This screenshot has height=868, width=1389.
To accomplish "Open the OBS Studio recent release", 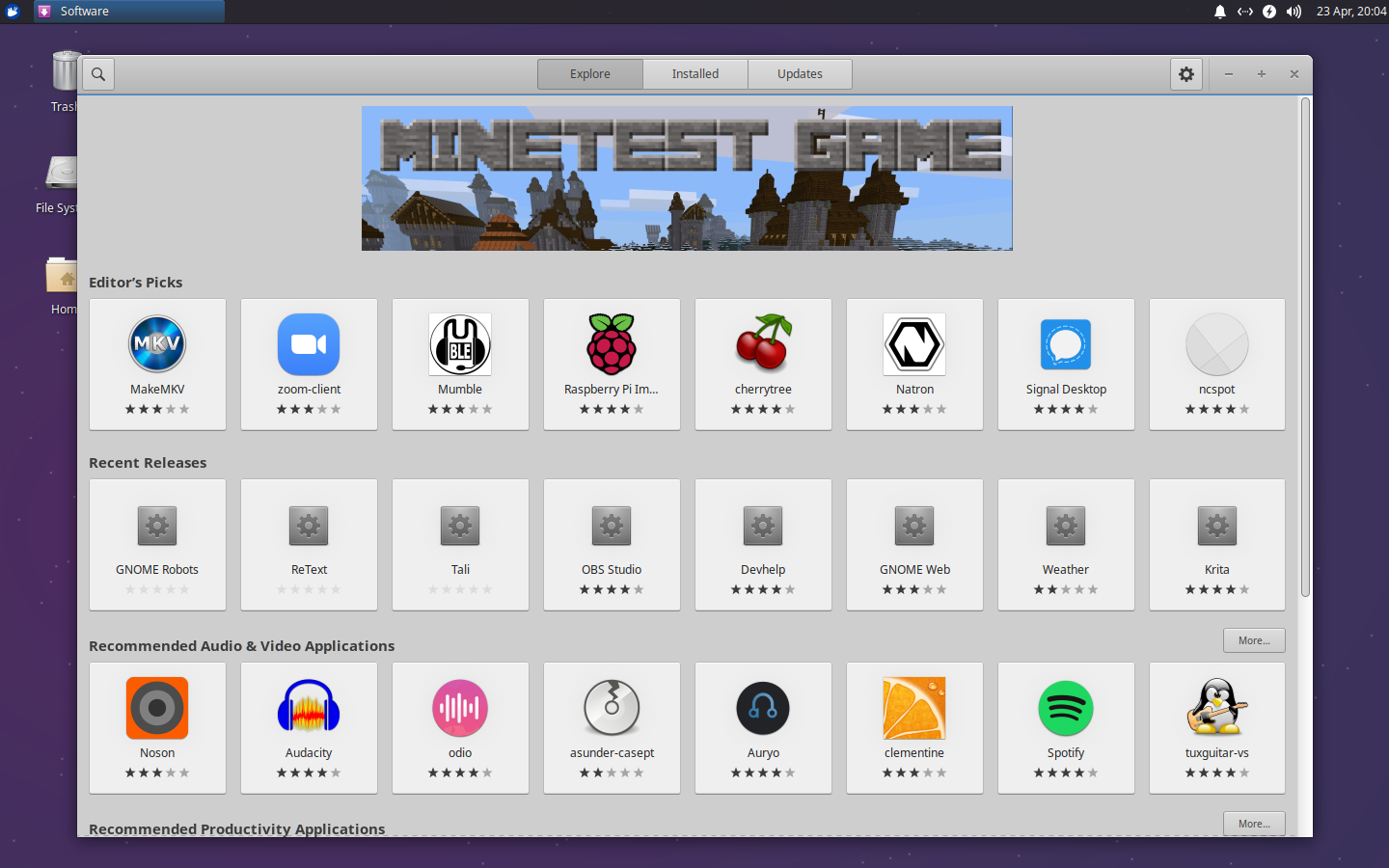I will pos(612,545).
